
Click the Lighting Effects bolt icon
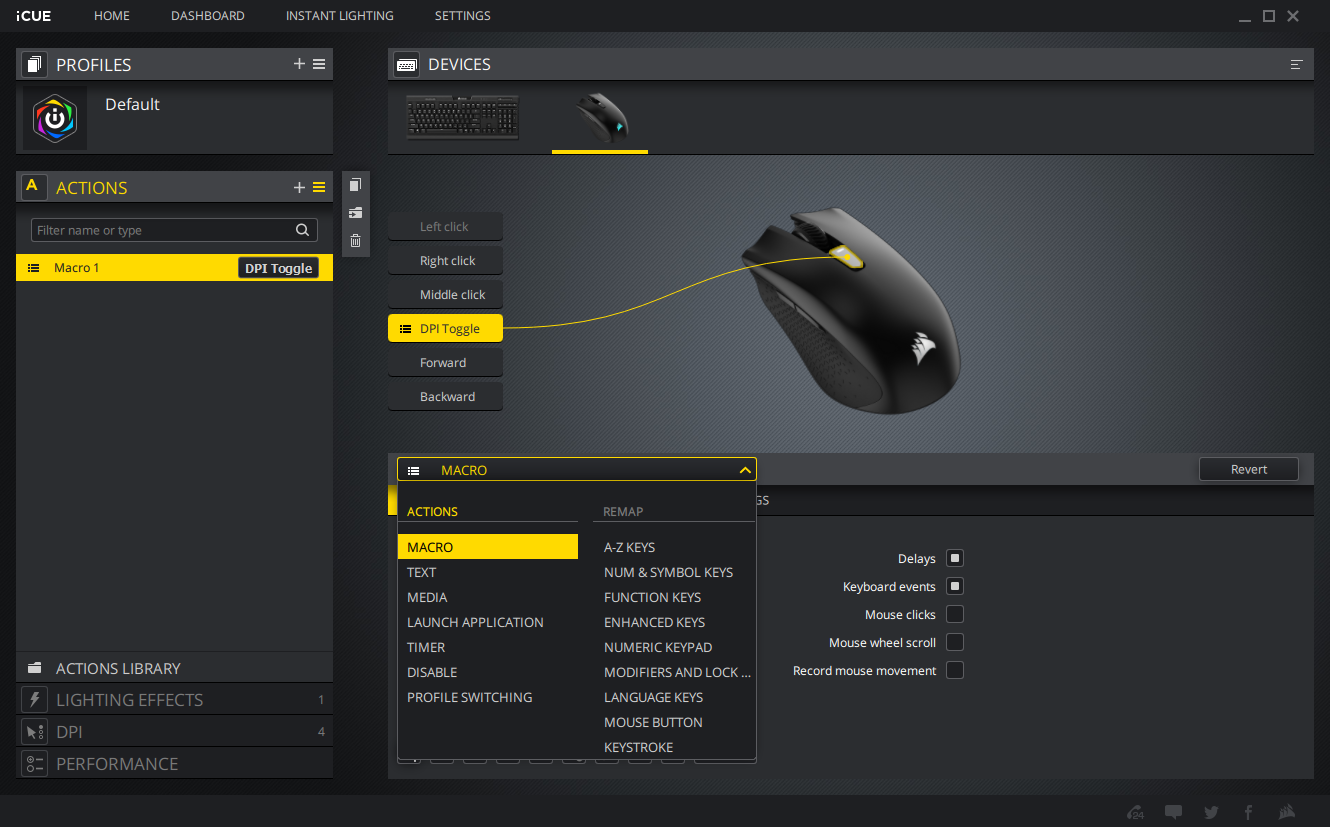35,700
